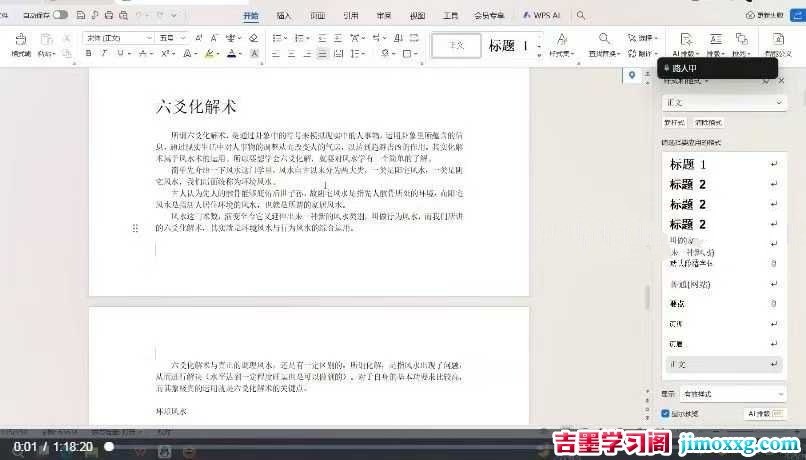Apply the 正文 style from the ribbon gallery
Screen dimensions: 806x460
(456, 45)
